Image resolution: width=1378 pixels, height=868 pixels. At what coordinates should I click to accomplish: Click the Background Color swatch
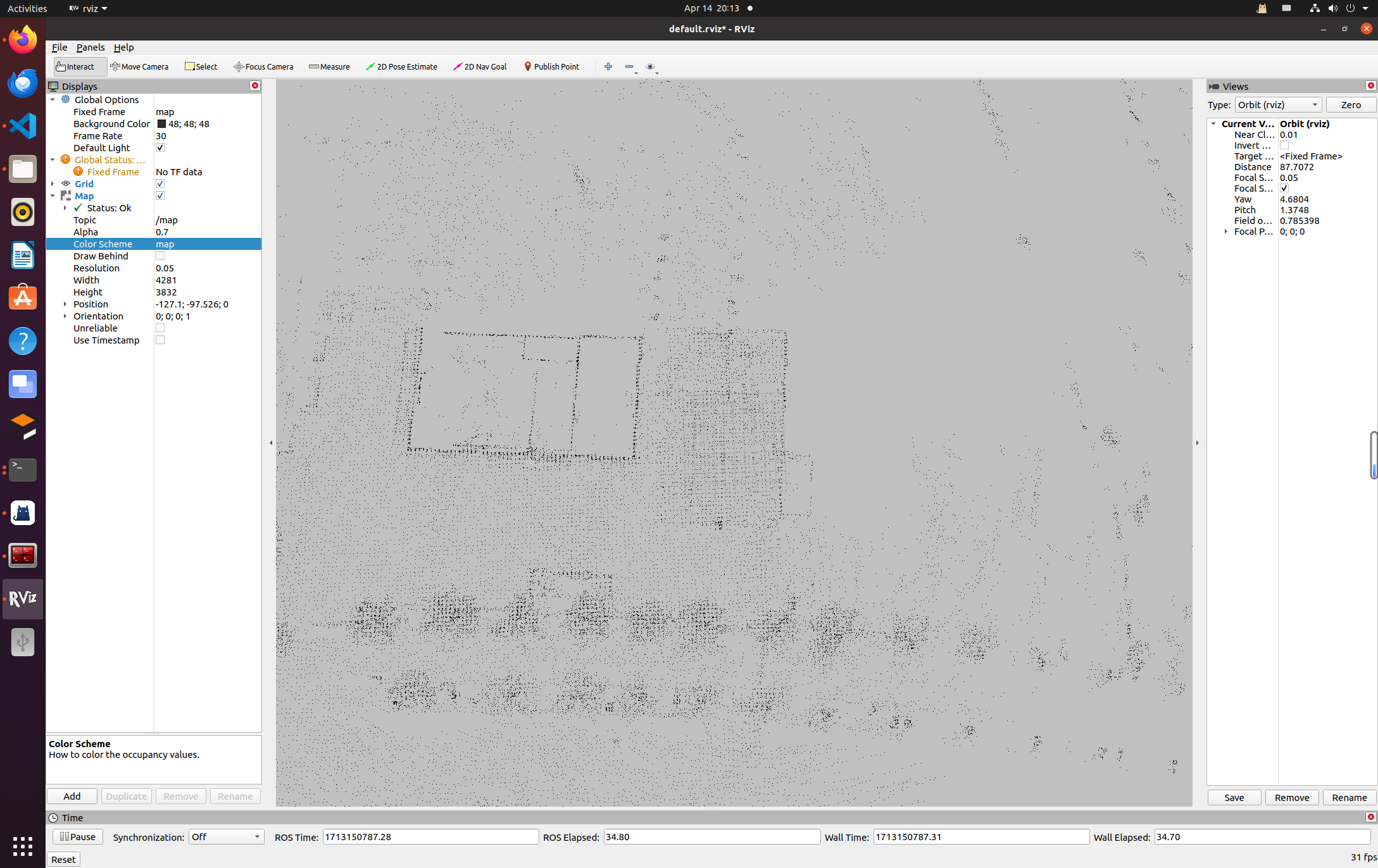coord(161,124)
